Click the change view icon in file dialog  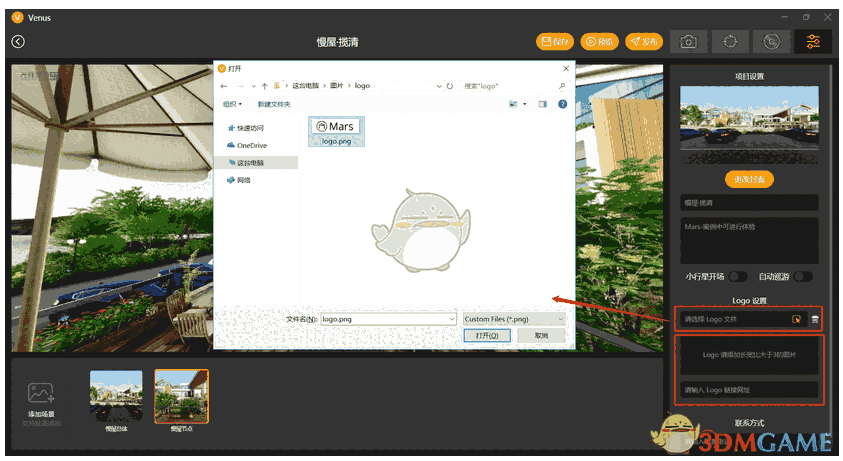tap(513, 104)
